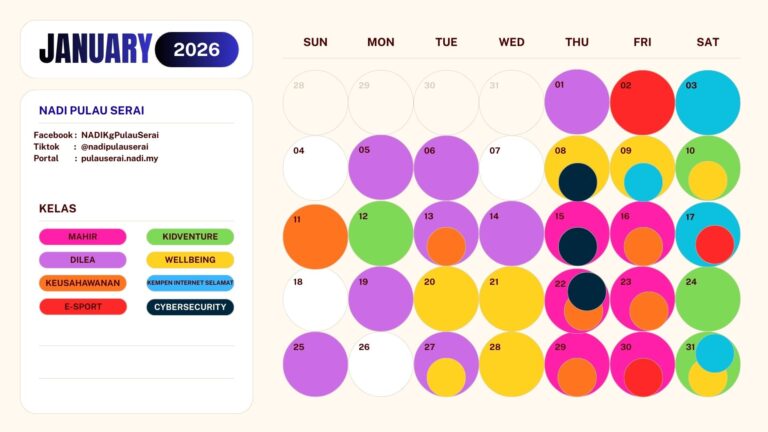This screenshot has height=432, width=768.
Task: Click the Kempen Internet Selamat label
Action: (190, 283)
